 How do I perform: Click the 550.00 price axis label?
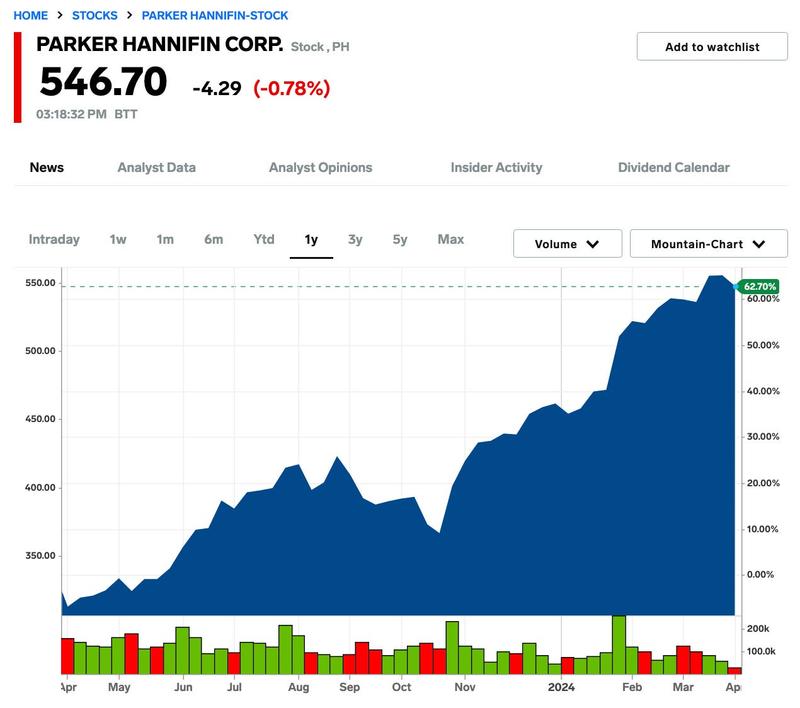[x=40, y=283]
